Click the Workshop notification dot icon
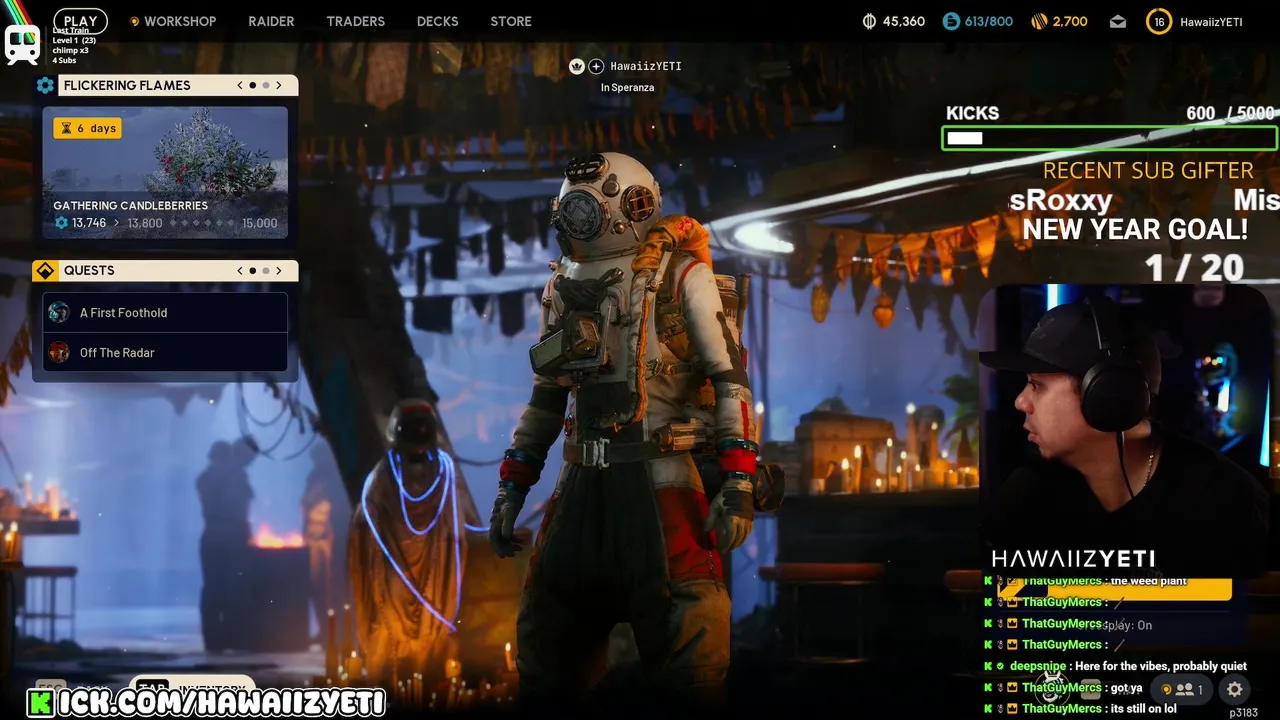1280x720 pixels. [134, 21]
